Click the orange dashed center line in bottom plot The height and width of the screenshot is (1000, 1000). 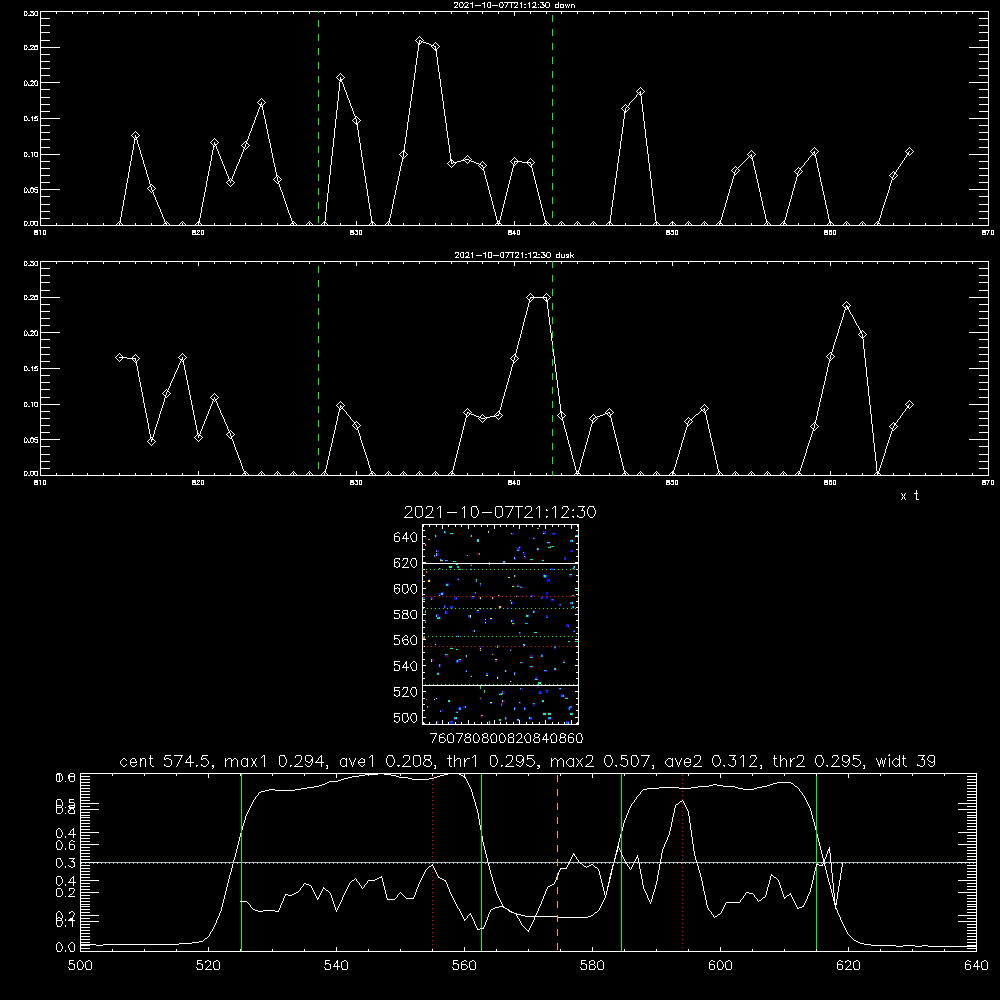557,862
